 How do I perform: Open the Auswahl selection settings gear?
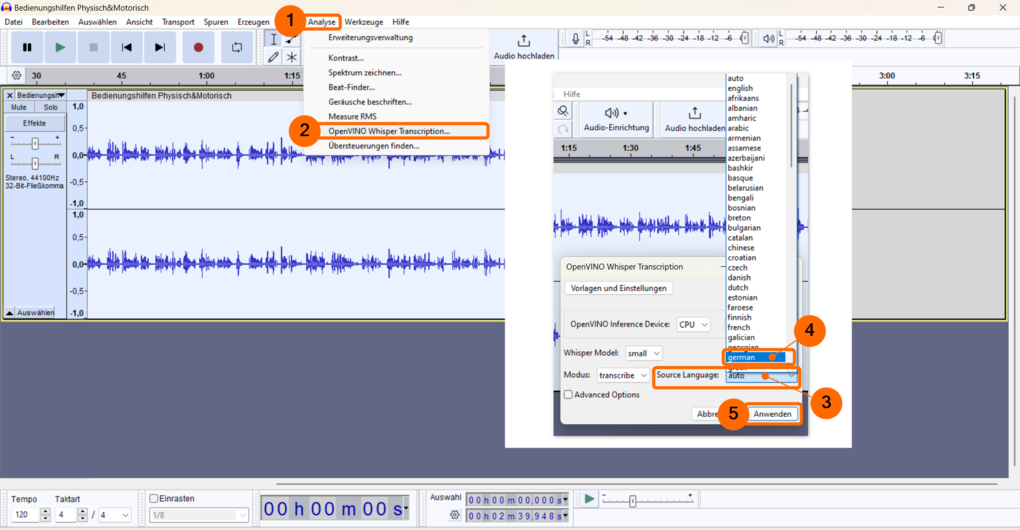pyautogui.click(x=454, y=515)
